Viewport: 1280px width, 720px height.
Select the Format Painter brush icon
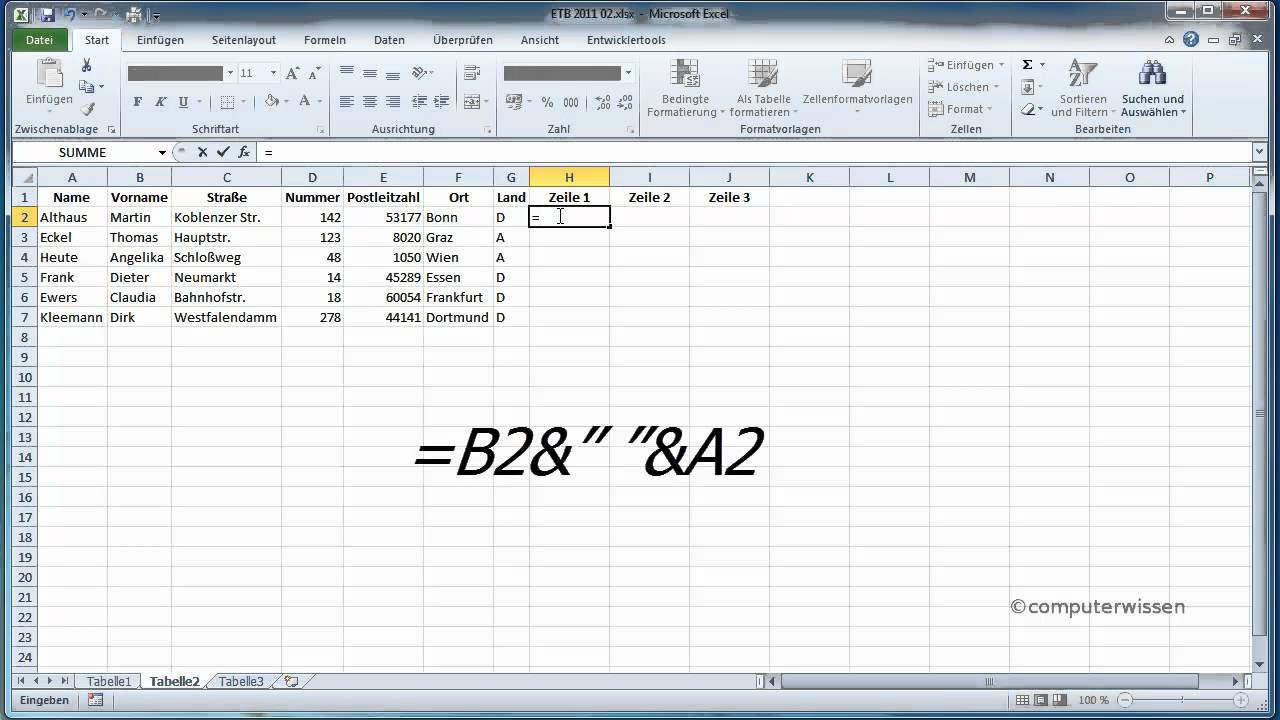pyautogui.click(x=86, y=109)
